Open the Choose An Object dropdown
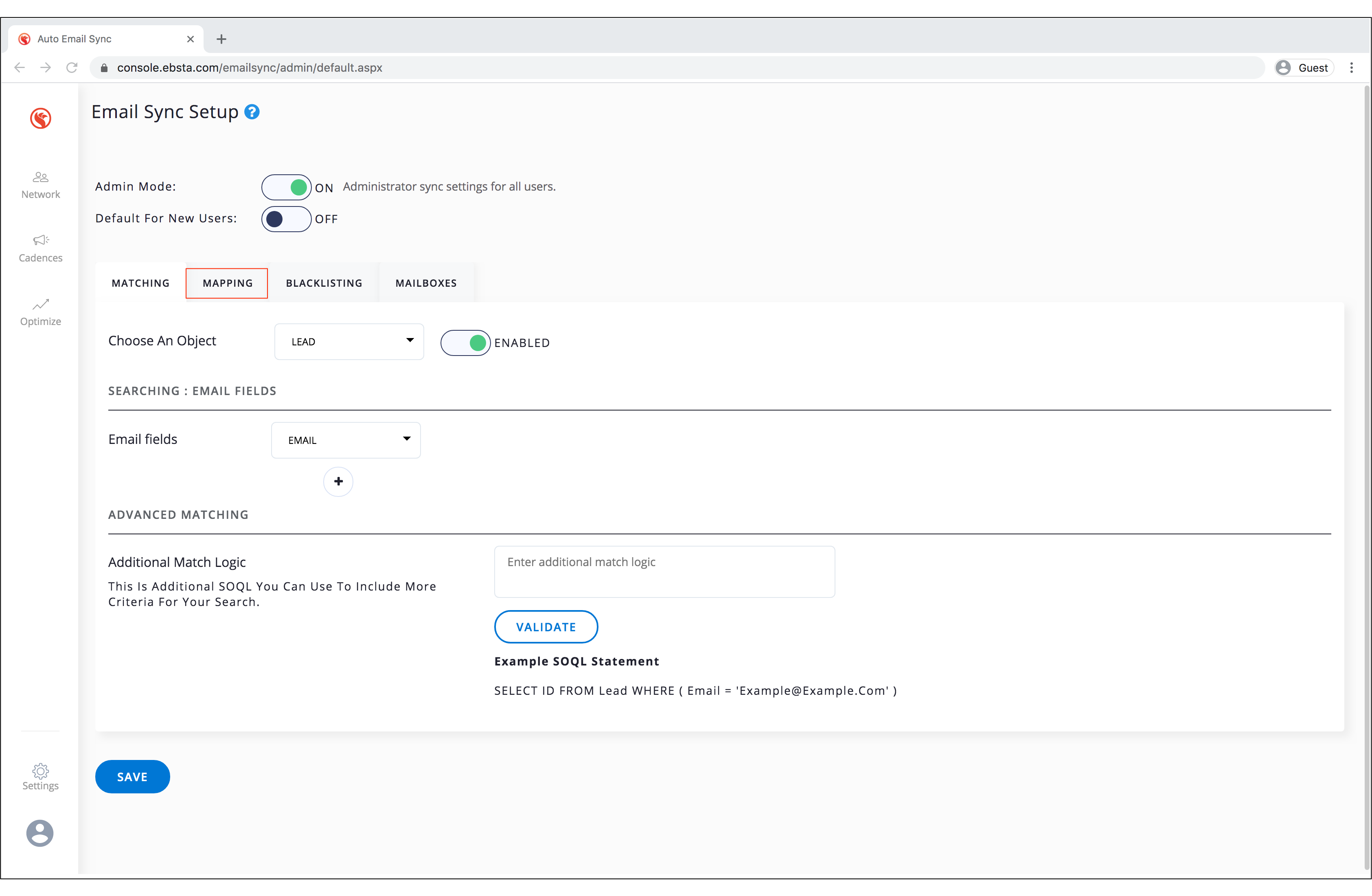 (349, 342)
